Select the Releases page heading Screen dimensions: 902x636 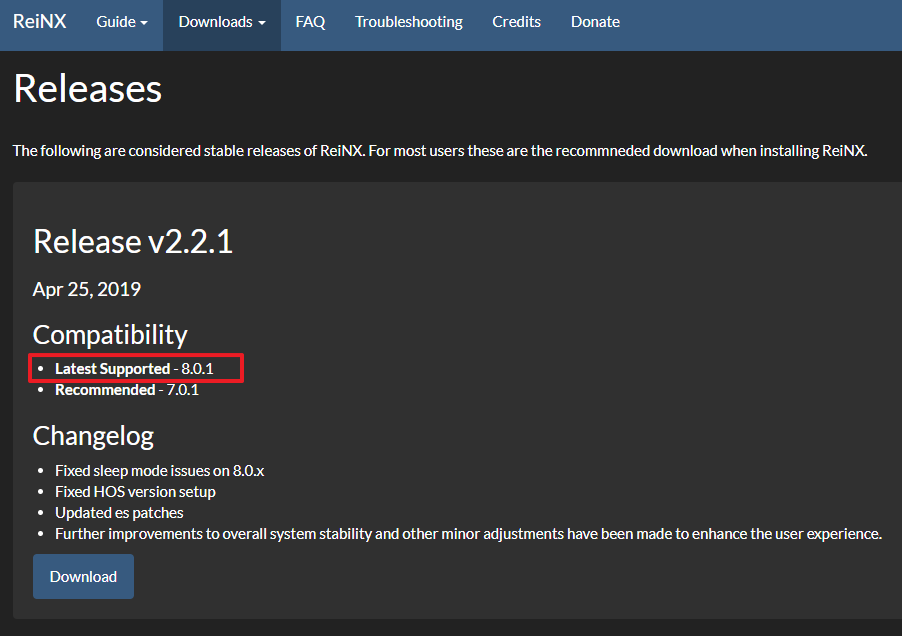(87, 89)
